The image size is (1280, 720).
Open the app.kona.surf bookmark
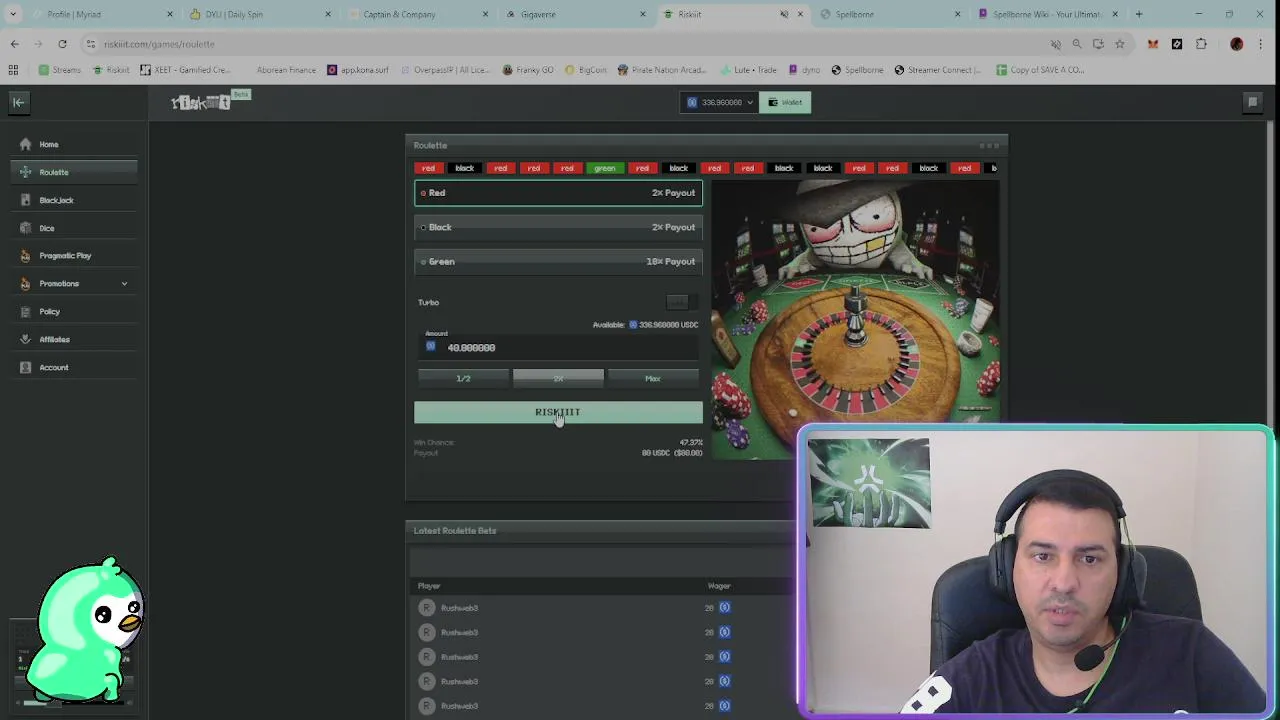[358, 70]
